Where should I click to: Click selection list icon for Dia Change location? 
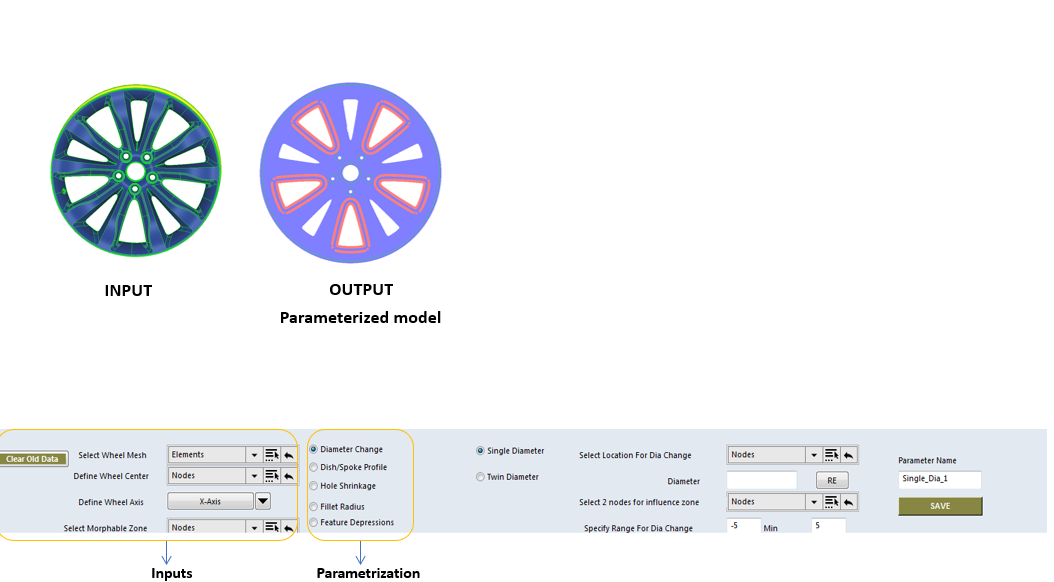click(832, 455)
